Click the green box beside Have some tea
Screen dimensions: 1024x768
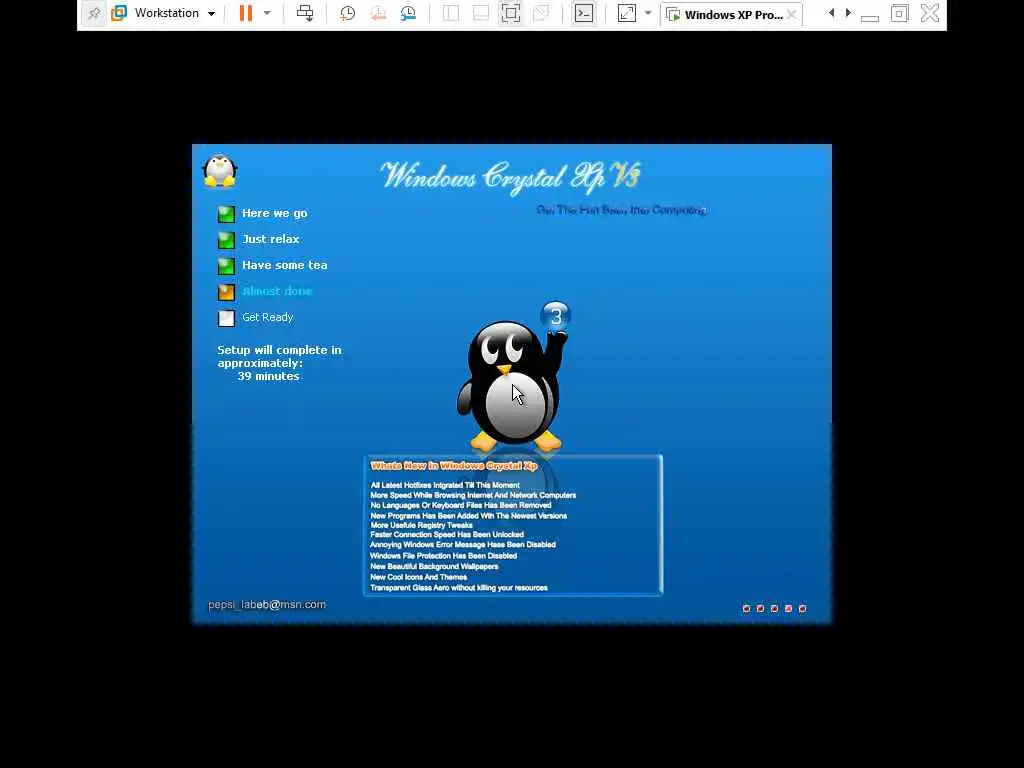(226, 266)
